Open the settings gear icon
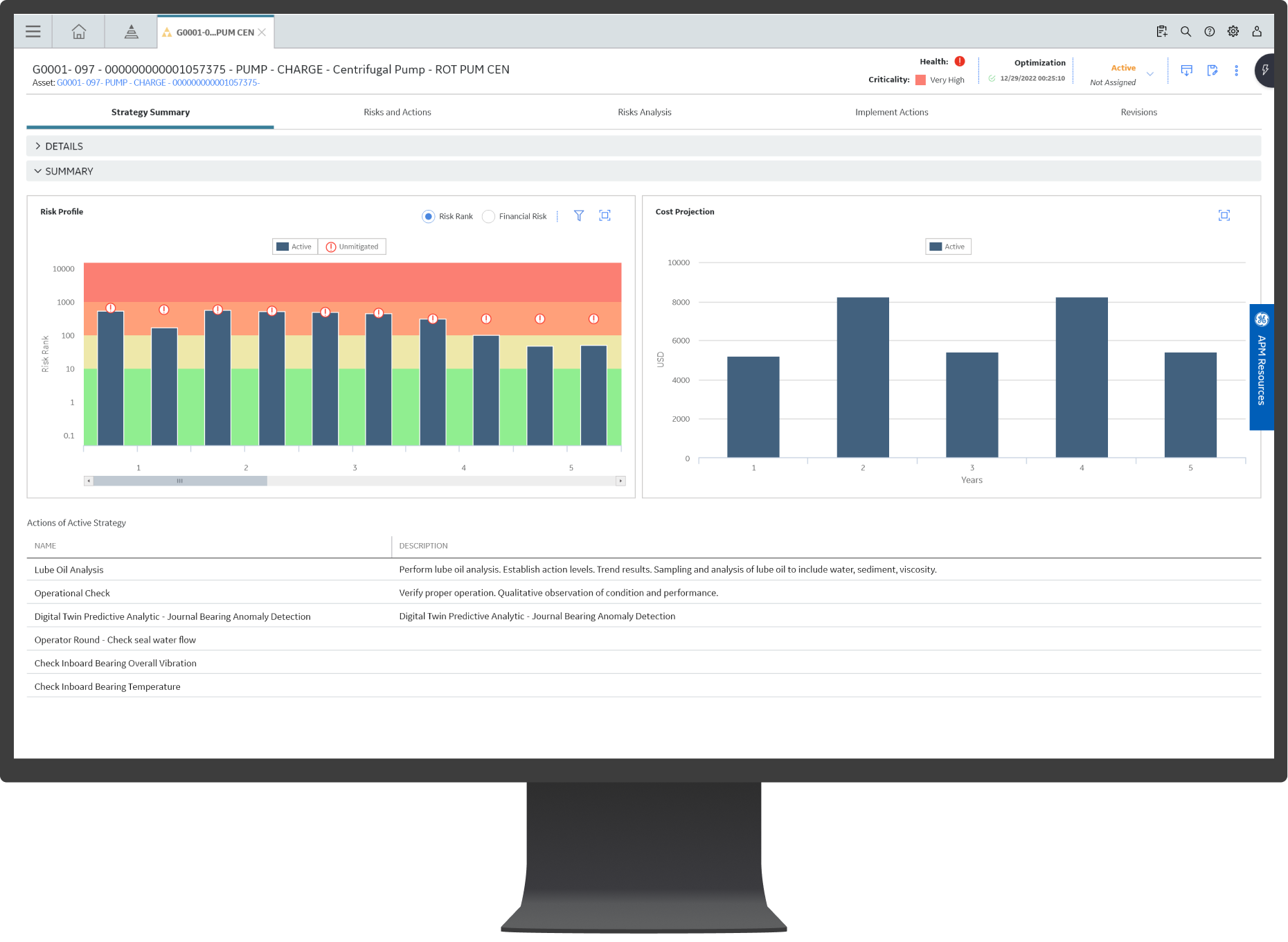 pyautogui.click(x=1233, y=32)
